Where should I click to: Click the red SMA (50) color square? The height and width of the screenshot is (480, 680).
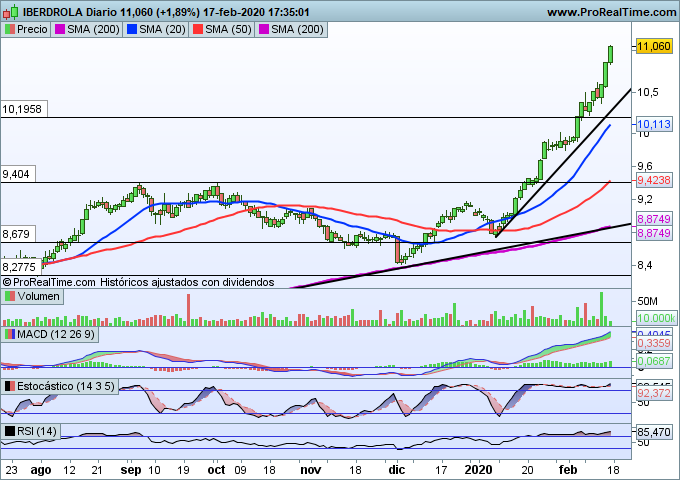click(198, 29)
